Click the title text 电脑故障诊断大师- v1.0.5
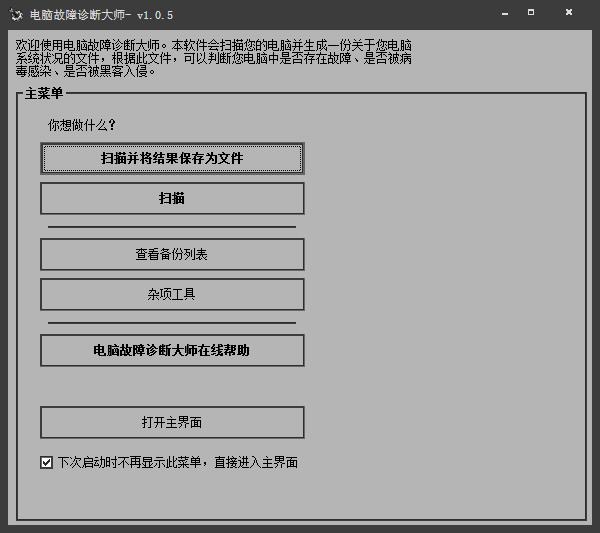 coord(101,15)
